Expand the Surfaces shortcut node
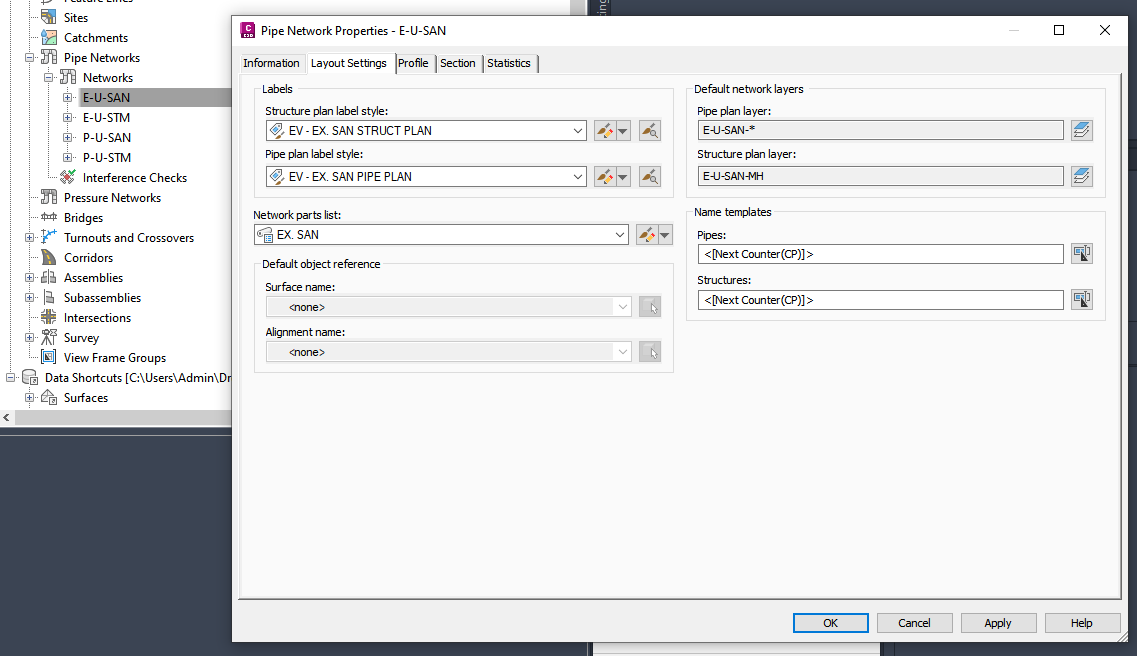The width and height of the screenshot is (1137, 656). point(30,398)
